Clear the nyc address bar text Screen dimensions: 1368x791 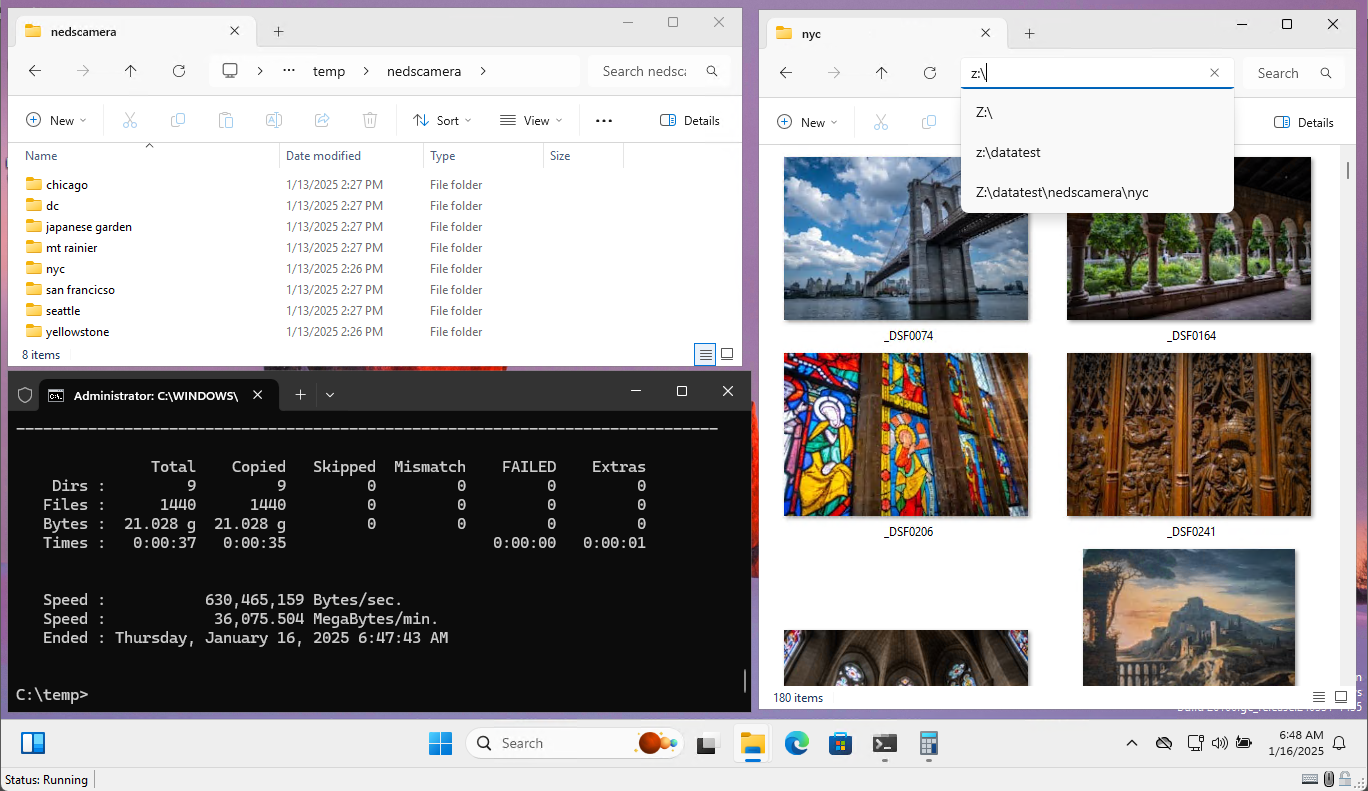click(1214, 73)
